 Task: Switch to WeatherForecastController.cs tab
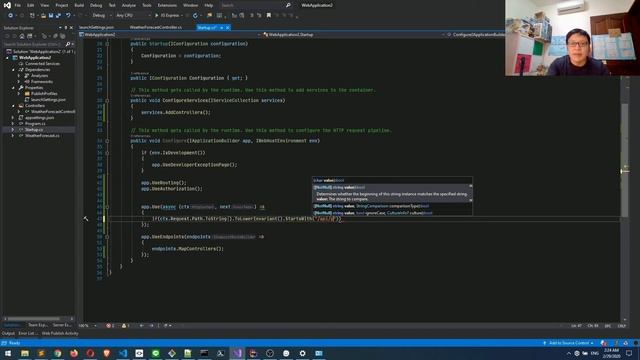pyautogui.click(x=156, y=27)
